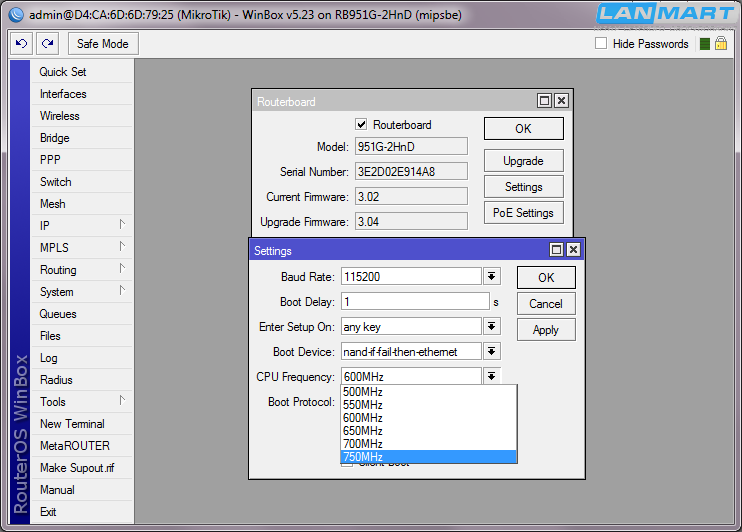Click Apply in Settings dialog
This screenshot has height=532, width=742.
click(546, 330)
